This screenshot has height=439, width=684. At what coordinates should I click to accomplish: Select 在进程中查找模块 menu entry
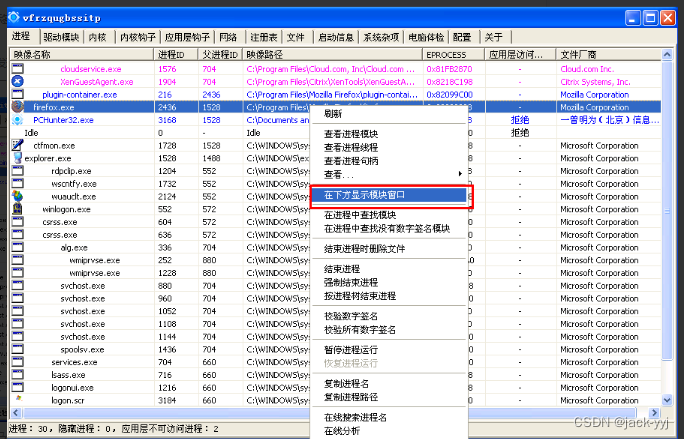tap(389, 215)
